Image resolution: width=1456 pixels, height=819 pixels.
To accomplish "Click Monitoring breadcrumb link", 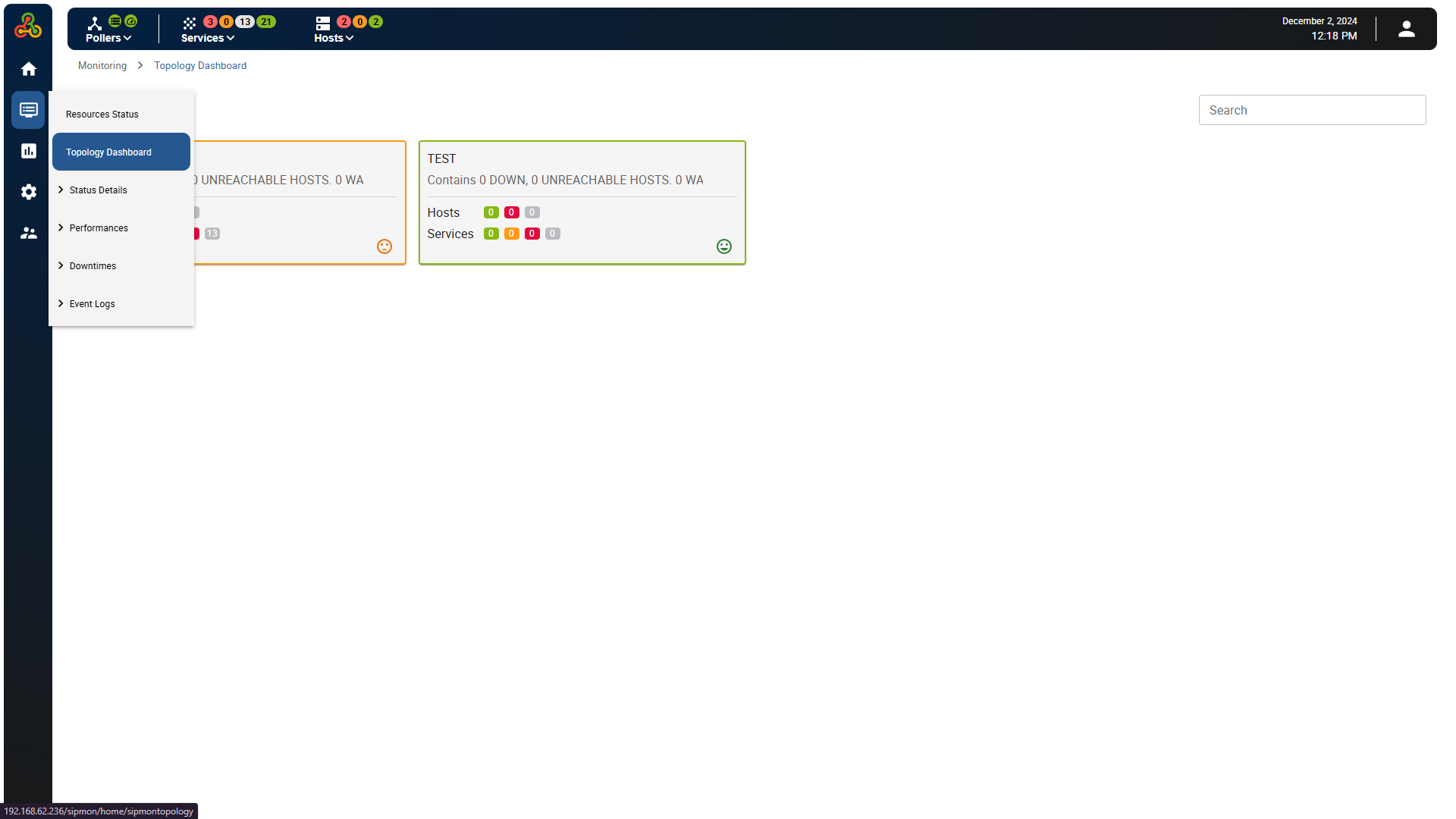I will coord(102,66).
